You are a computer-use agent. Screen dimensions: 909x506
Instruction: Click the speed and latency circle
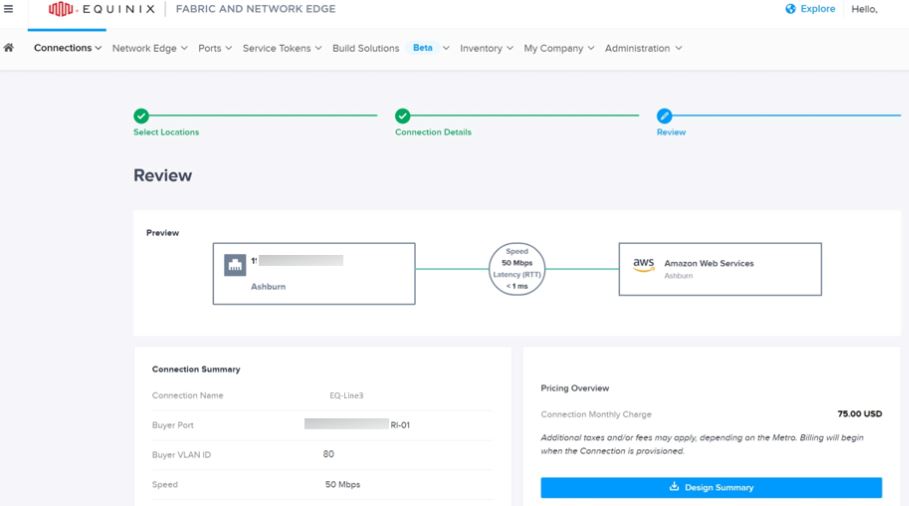click(x=517, y=269)
